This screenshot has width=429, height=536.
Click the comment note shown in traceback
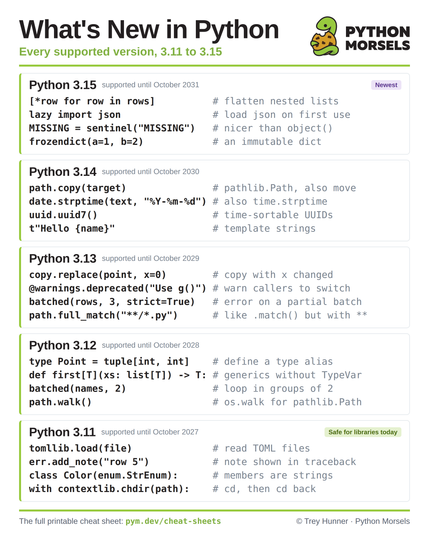[284, 462]
